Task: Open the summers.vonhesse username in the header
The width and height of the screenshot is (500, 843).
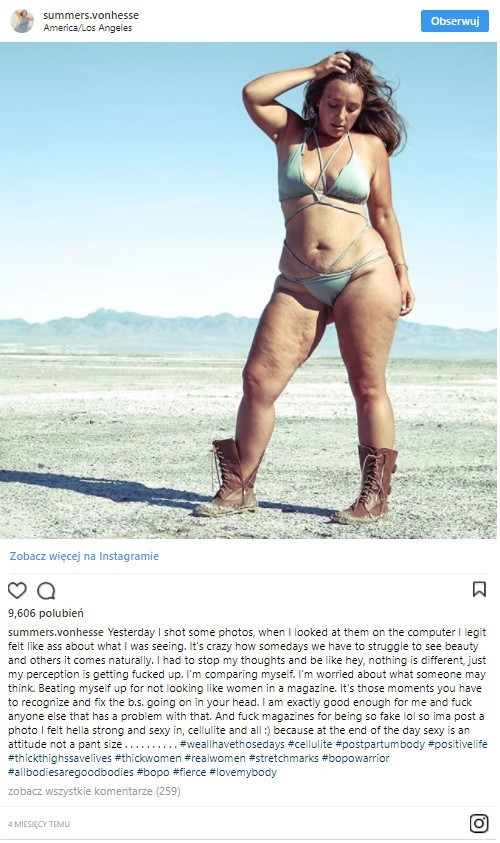Action: [91, 15]
